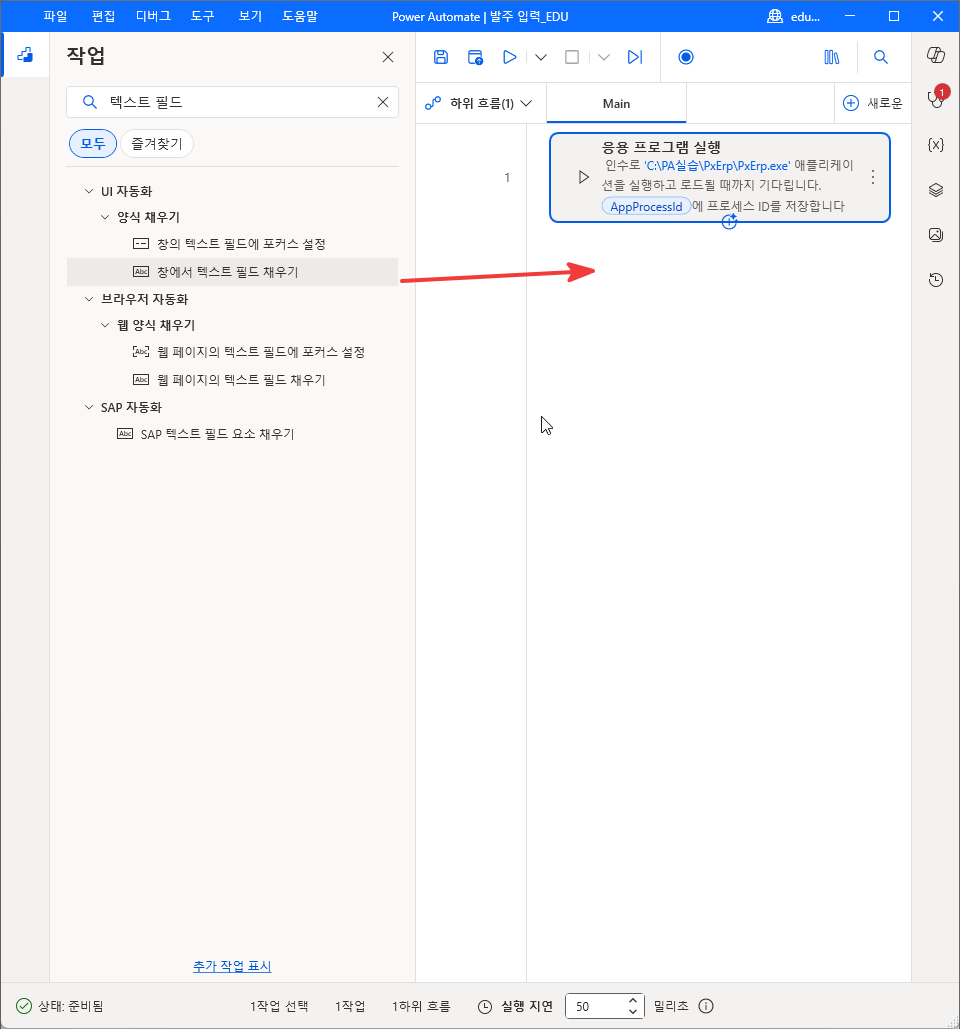
Task: Open the Variables {x} pane icon
Action: click(x=936, y=144)
